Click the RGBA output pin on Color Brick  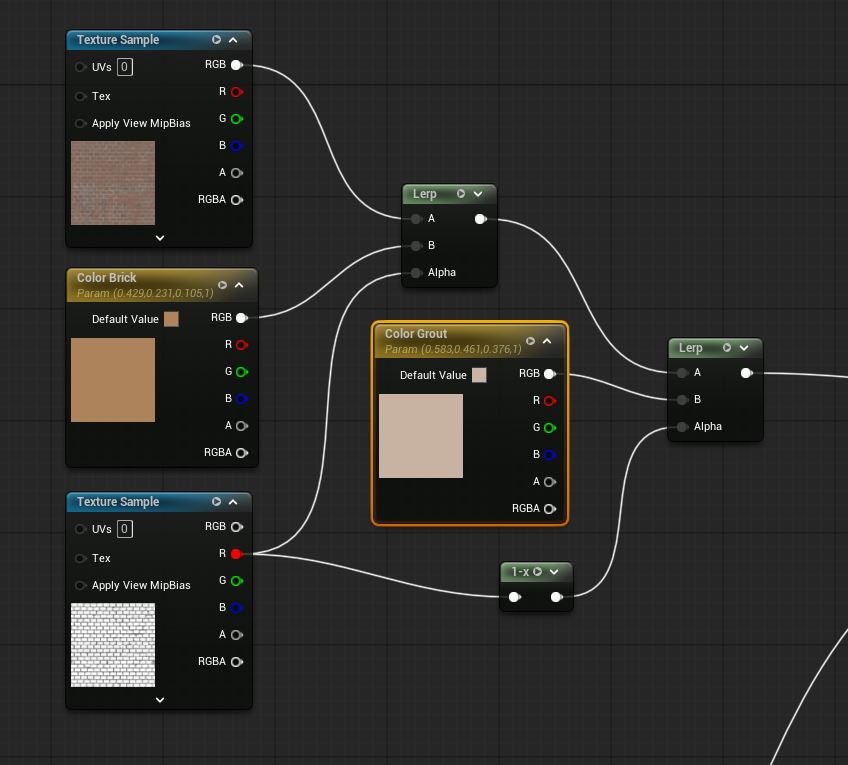[x=239, y=452]
